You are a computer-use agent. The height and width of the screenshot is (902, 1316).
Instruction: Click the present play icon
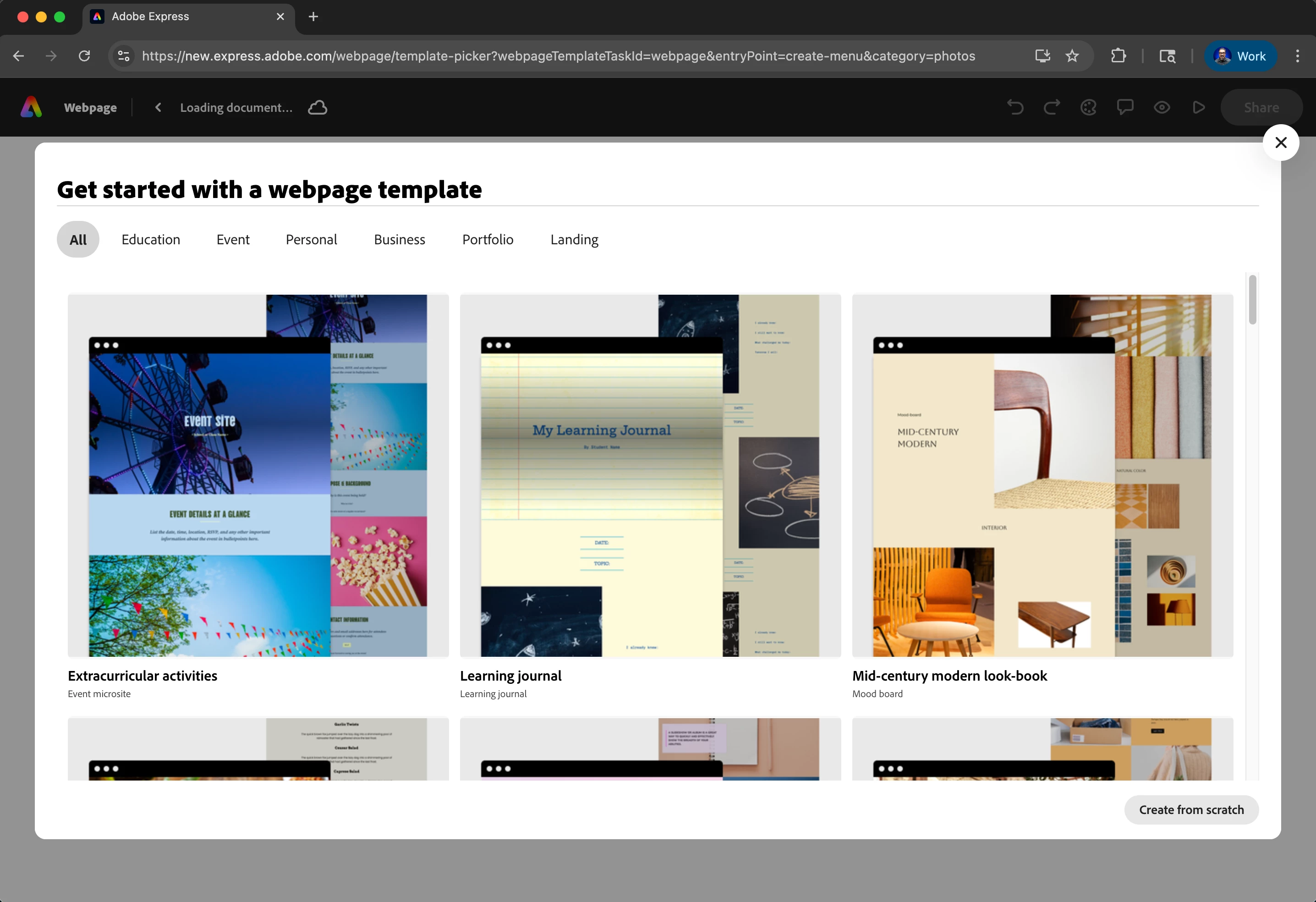(1198, 108)
